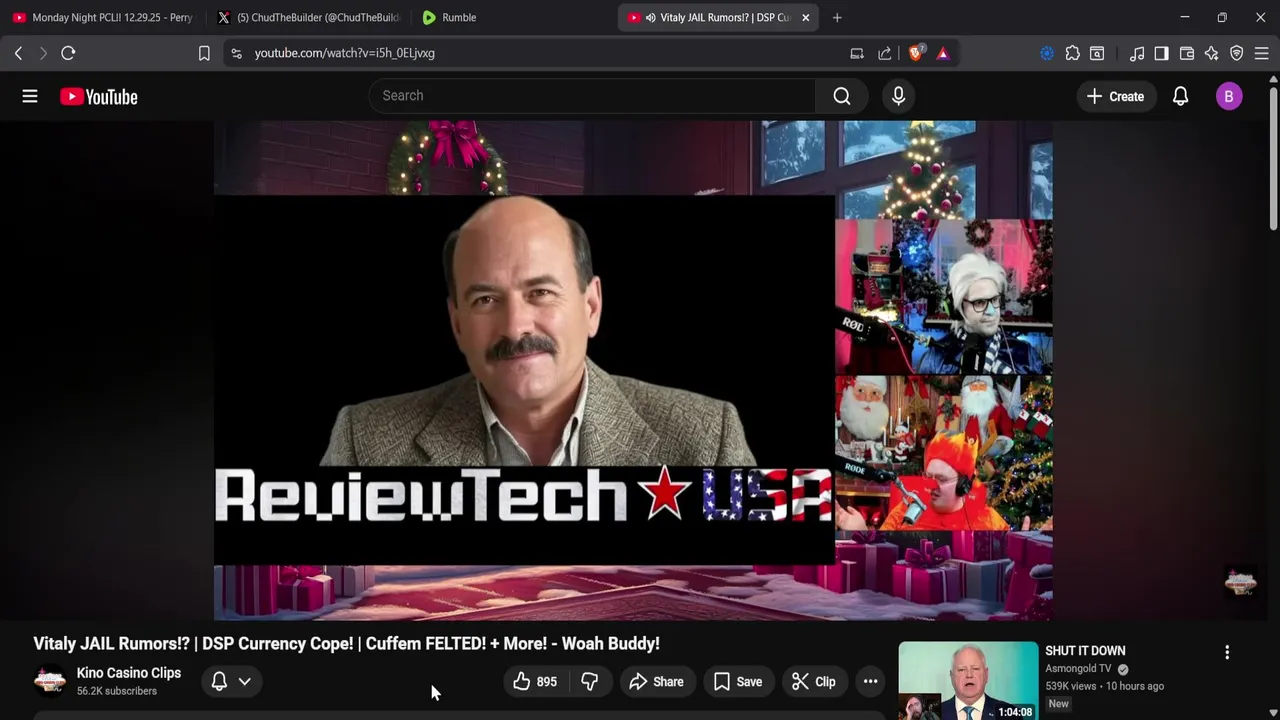Click the 56.2K subscribers text

pos(117,691)
